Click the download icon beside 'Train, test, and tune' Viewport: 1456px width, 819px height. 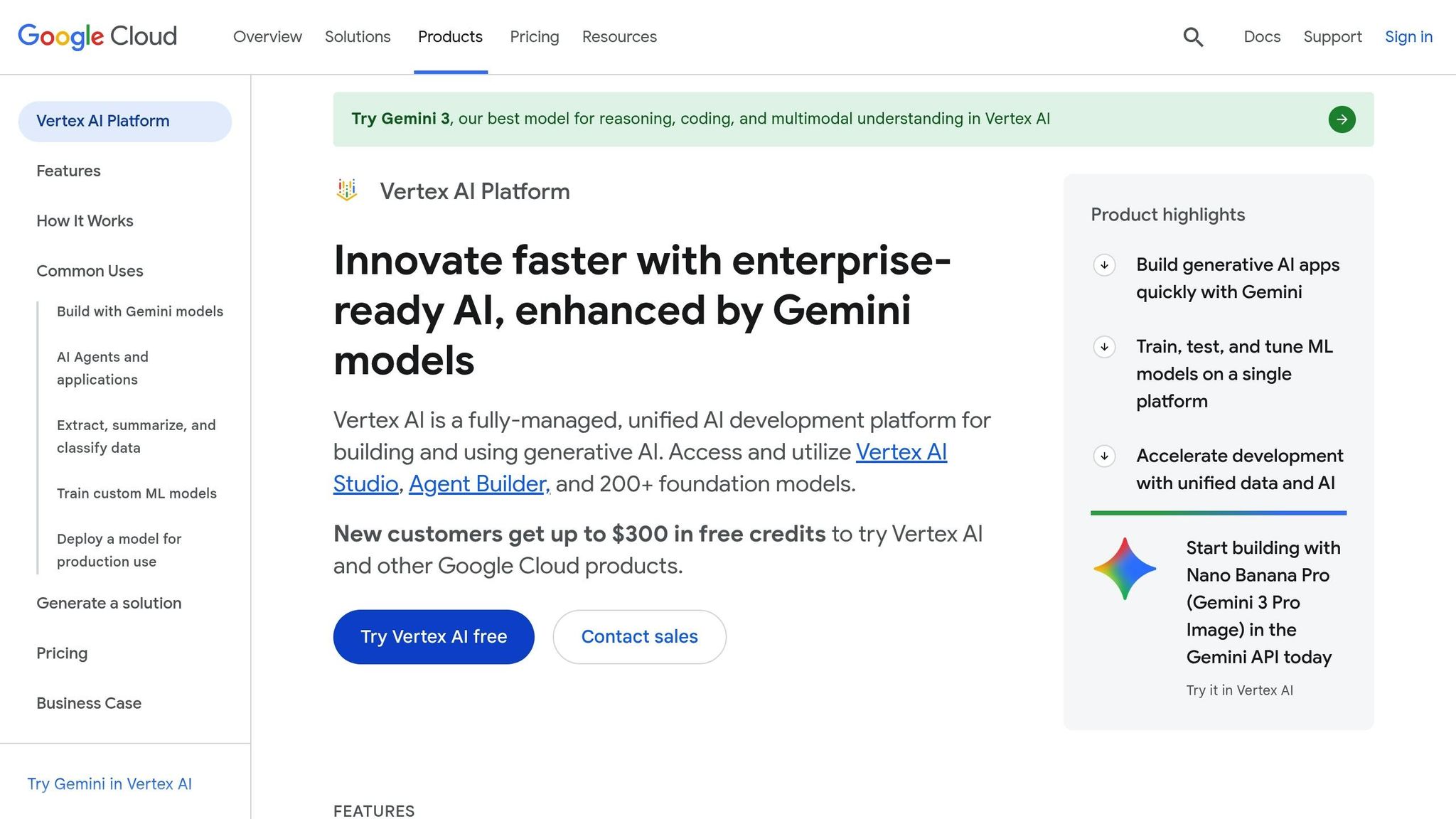[1104, 348]
